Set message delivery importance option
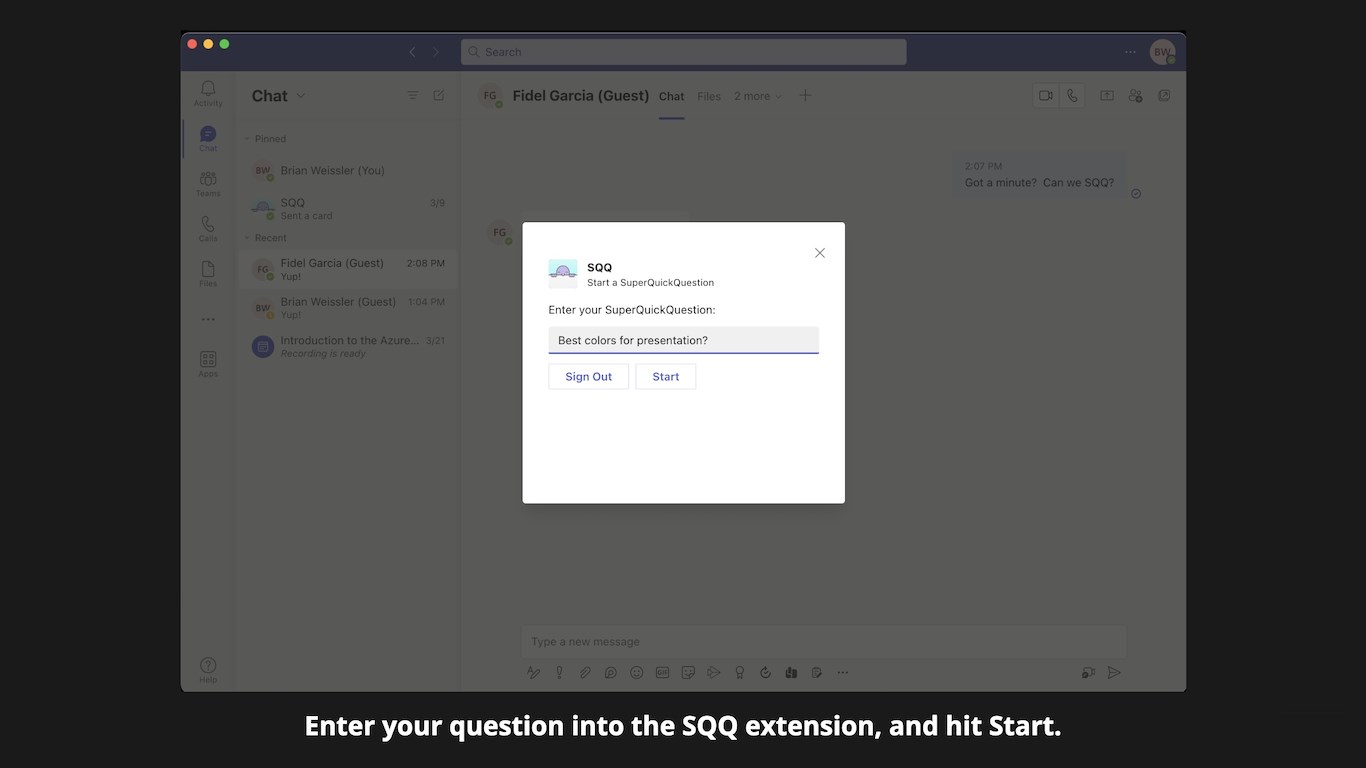1366x768 pixels. tap(559, 673)
